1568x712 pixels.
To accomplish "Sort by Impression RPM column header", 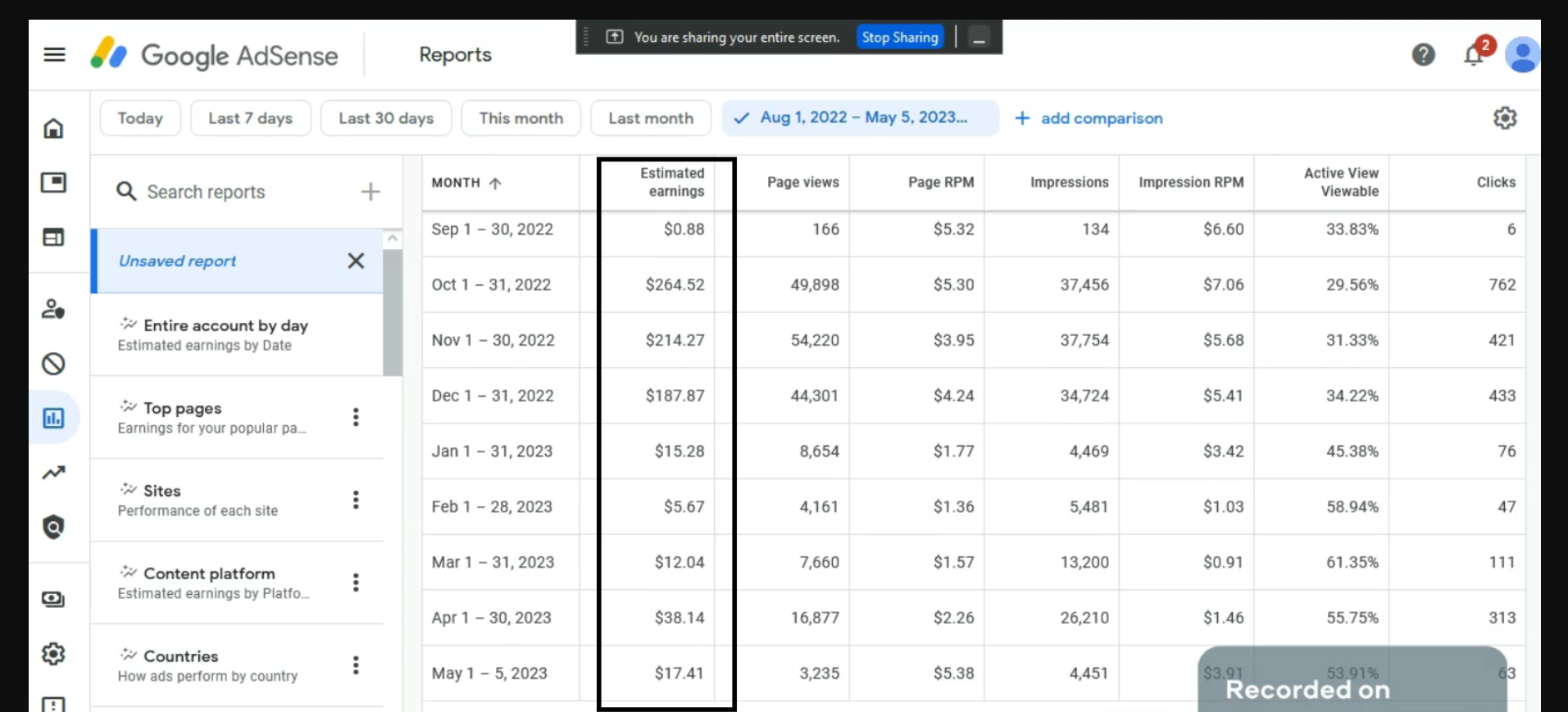I will pos(1191,182).
